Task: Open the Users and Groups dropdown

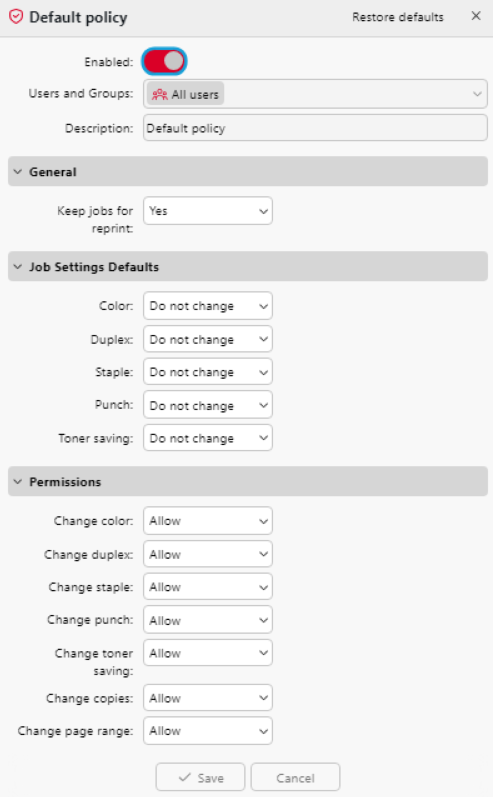Action: point(315,94)
